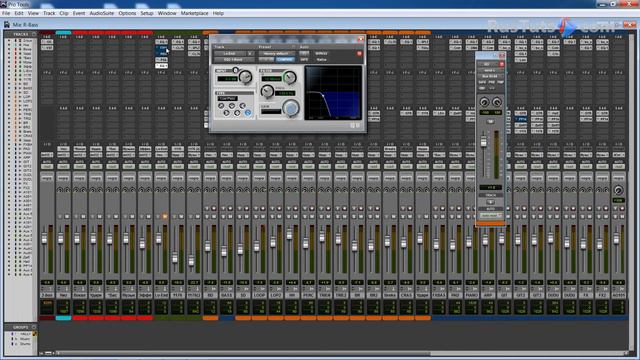Viewport: 640px width, 360px height.
Task: Open the Track menu
Action: (49, 13)
